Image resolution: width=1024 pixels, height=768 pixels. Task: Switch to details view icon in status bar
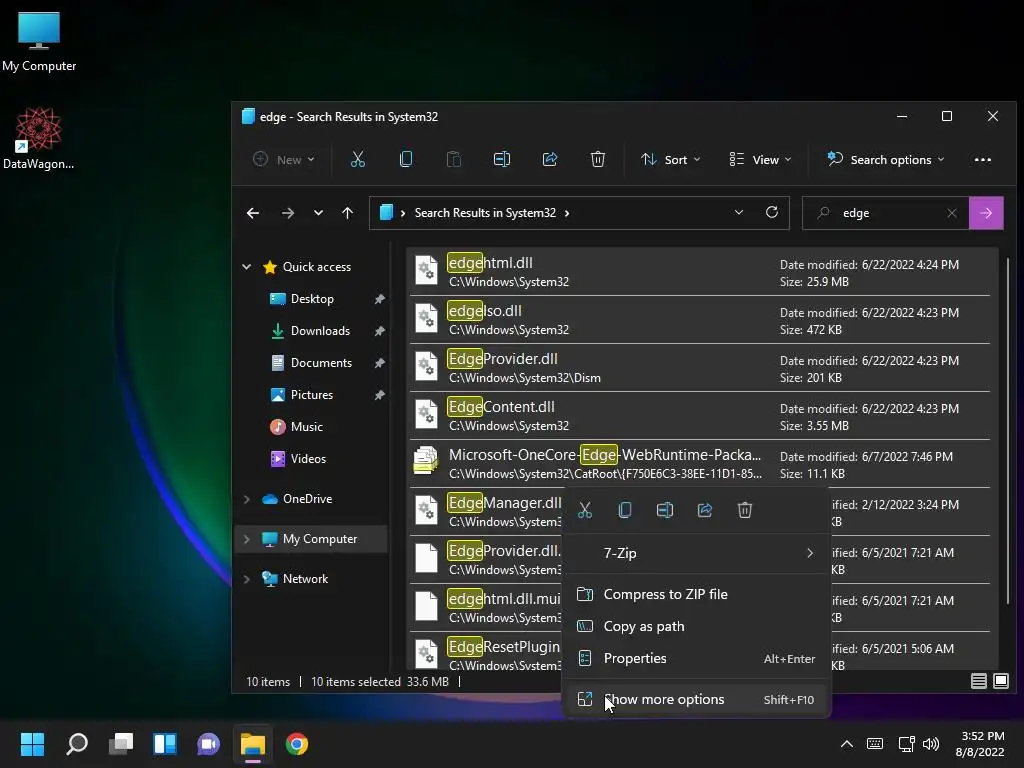(x=978, y=681)
